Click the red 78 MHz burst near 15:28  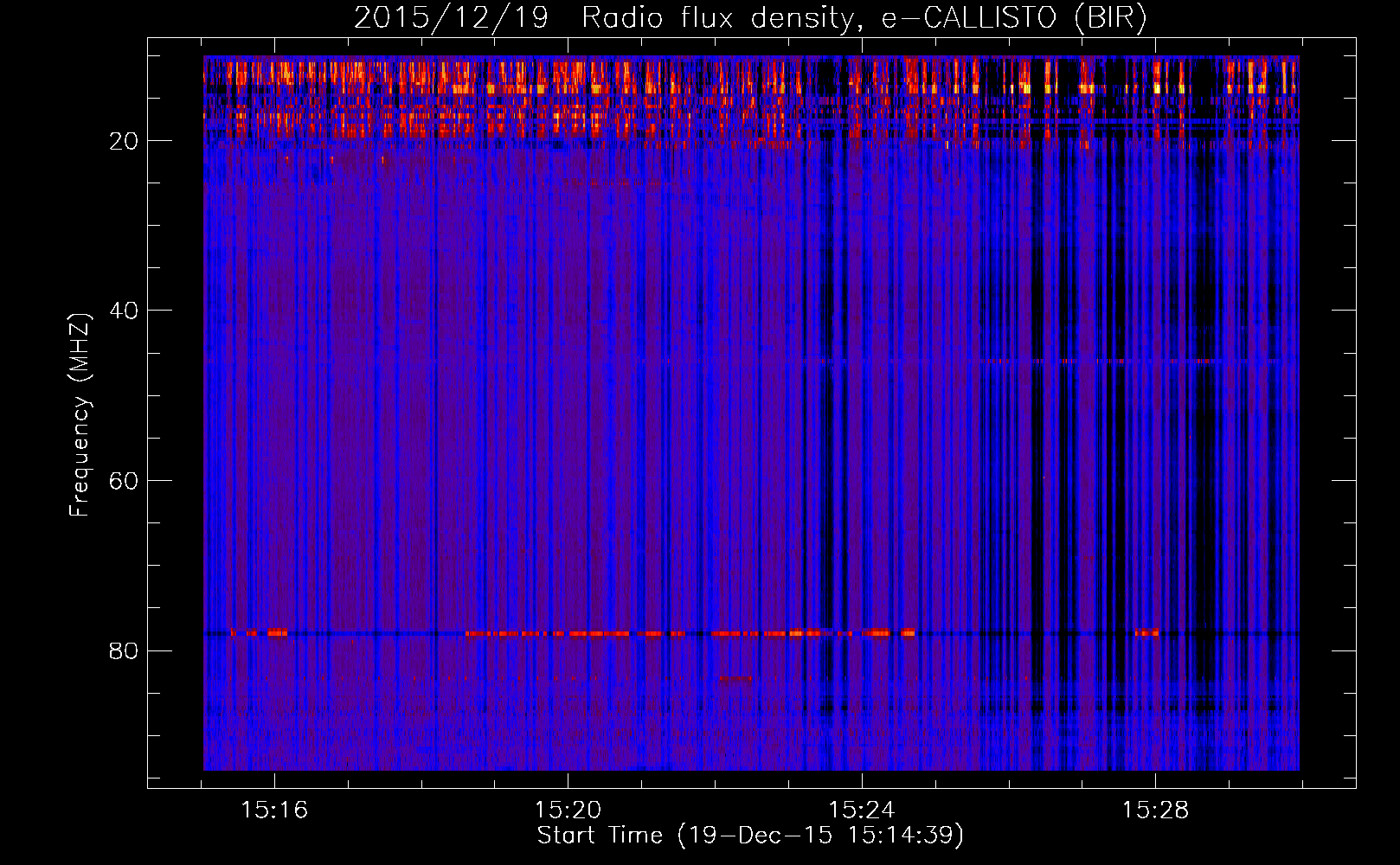1146,632
